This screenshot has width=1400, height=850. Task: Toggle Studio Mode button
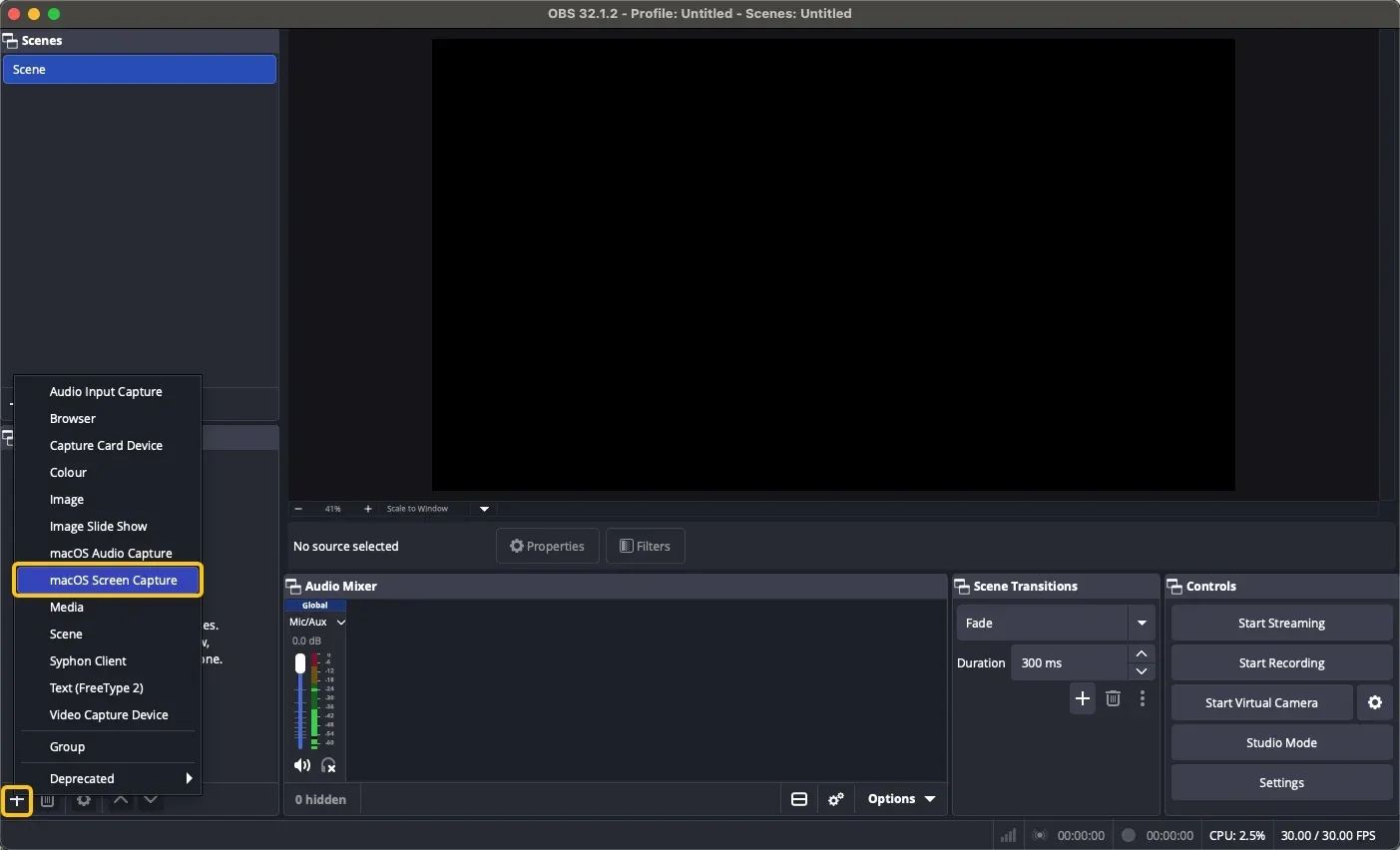[1281, 742]
